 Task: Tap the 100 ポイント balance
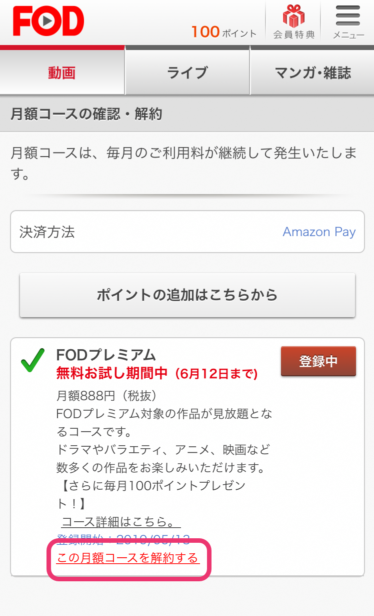click(x=224, y=32)
